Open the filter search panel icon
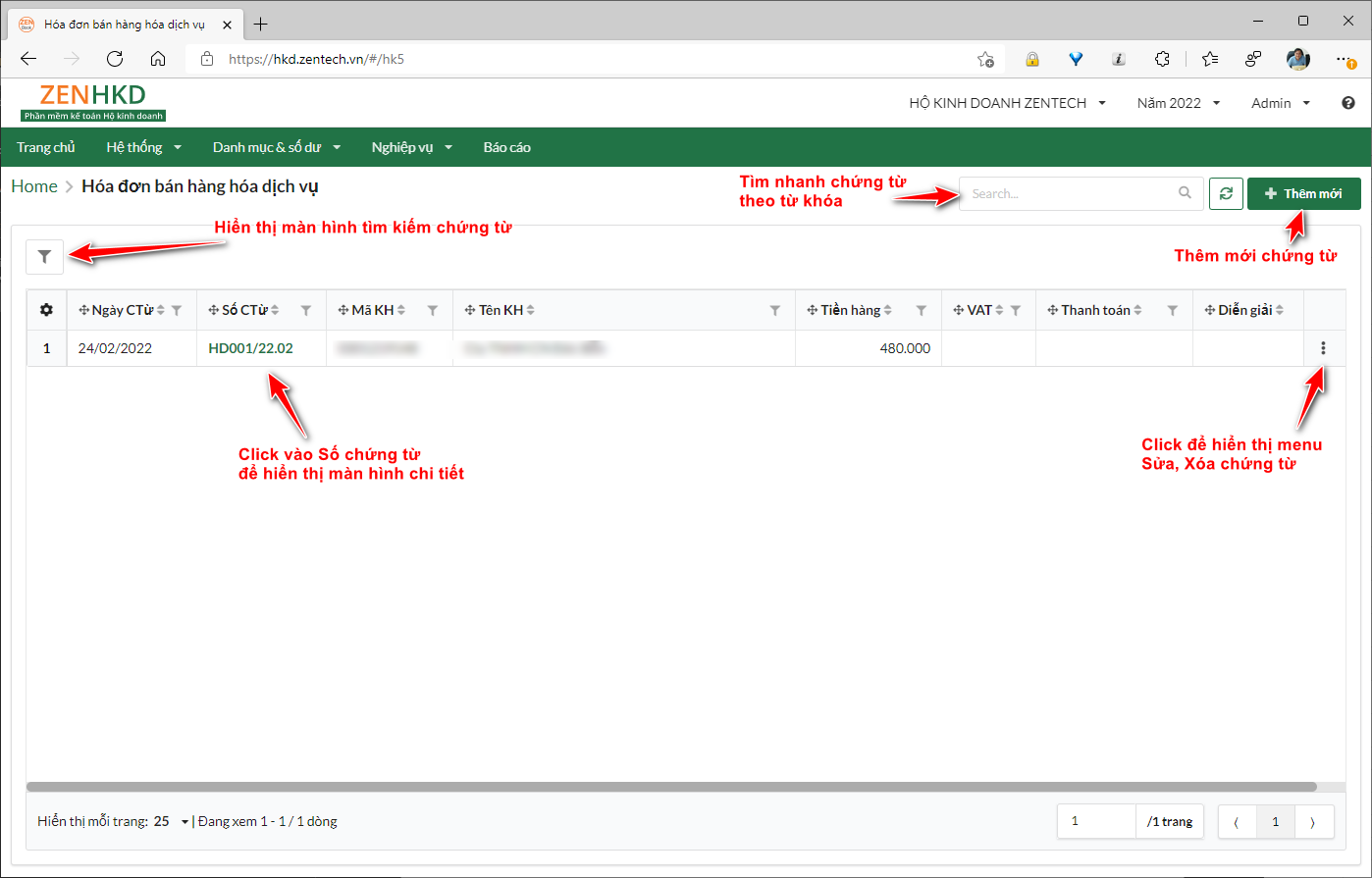The height and width of the screenshot is (878, 1372). tap(44, 257)
